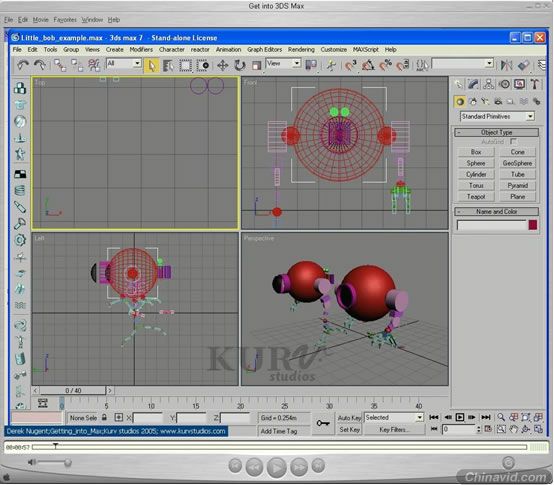Toggle the Window/Crossing selection mode

[203, 65]
